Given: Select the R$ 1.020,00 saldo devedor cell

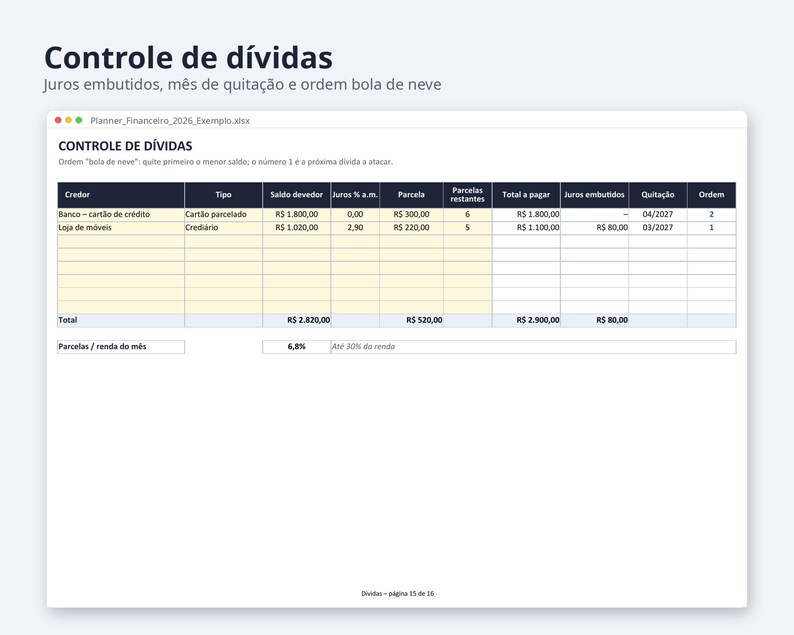Looking at the screenshot, I should click(x=296, y=228).
